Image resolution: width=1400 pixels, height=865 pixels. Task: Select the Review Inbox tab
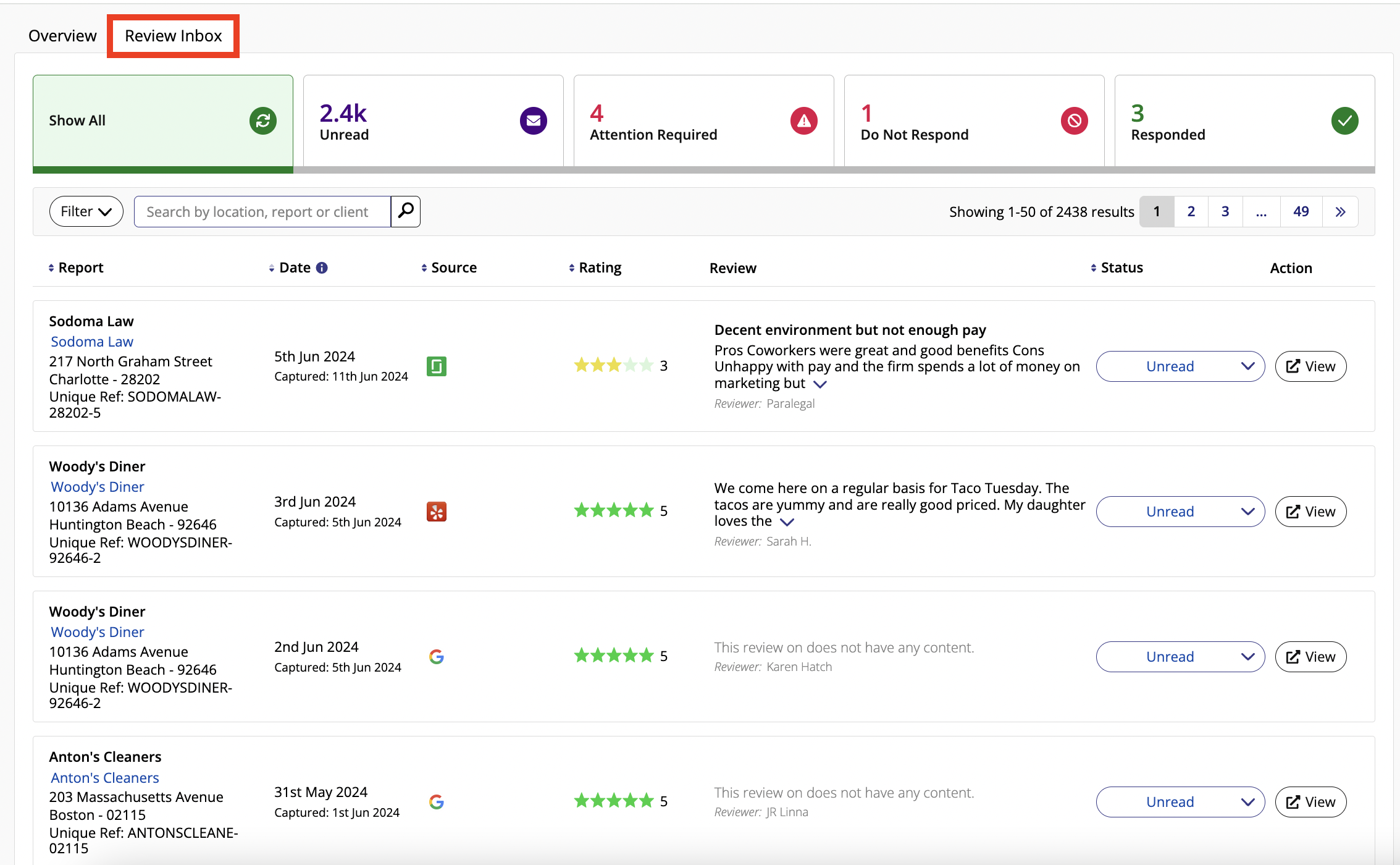click(173, 36)
